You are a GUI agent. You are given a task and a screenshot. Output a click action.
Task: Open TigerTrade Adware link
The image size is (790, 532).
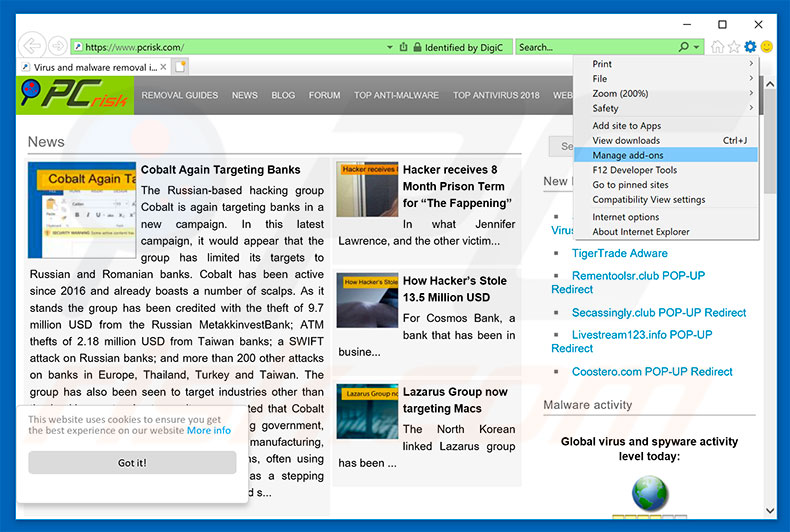pos(620,253)
